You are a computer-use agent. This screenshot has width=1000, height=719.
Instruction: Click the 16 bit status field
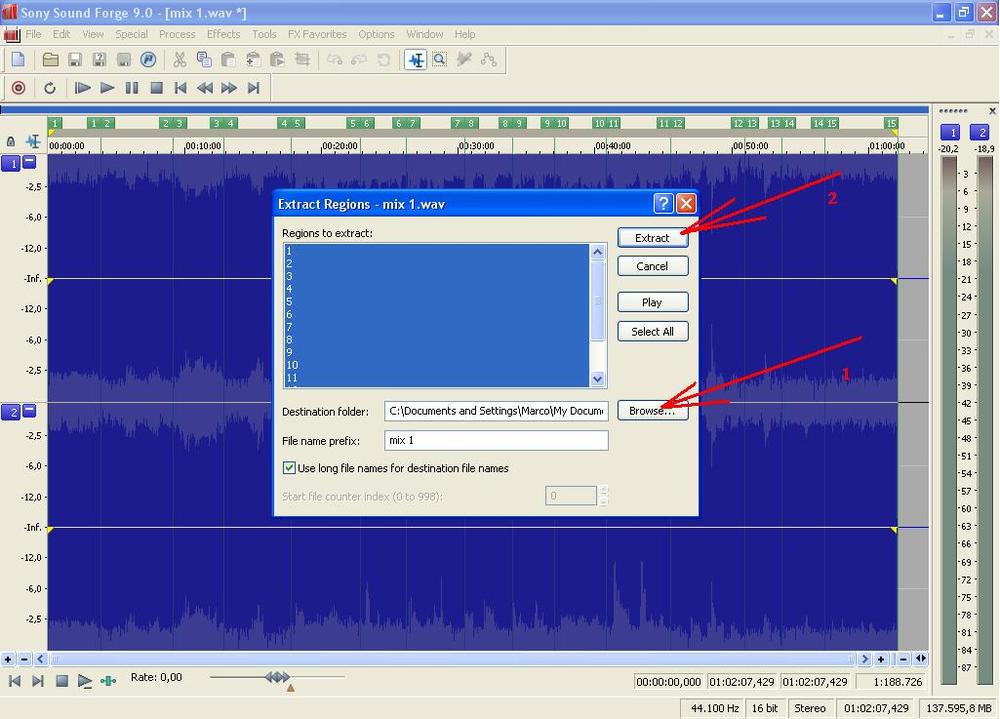click(x=765, y=708)
